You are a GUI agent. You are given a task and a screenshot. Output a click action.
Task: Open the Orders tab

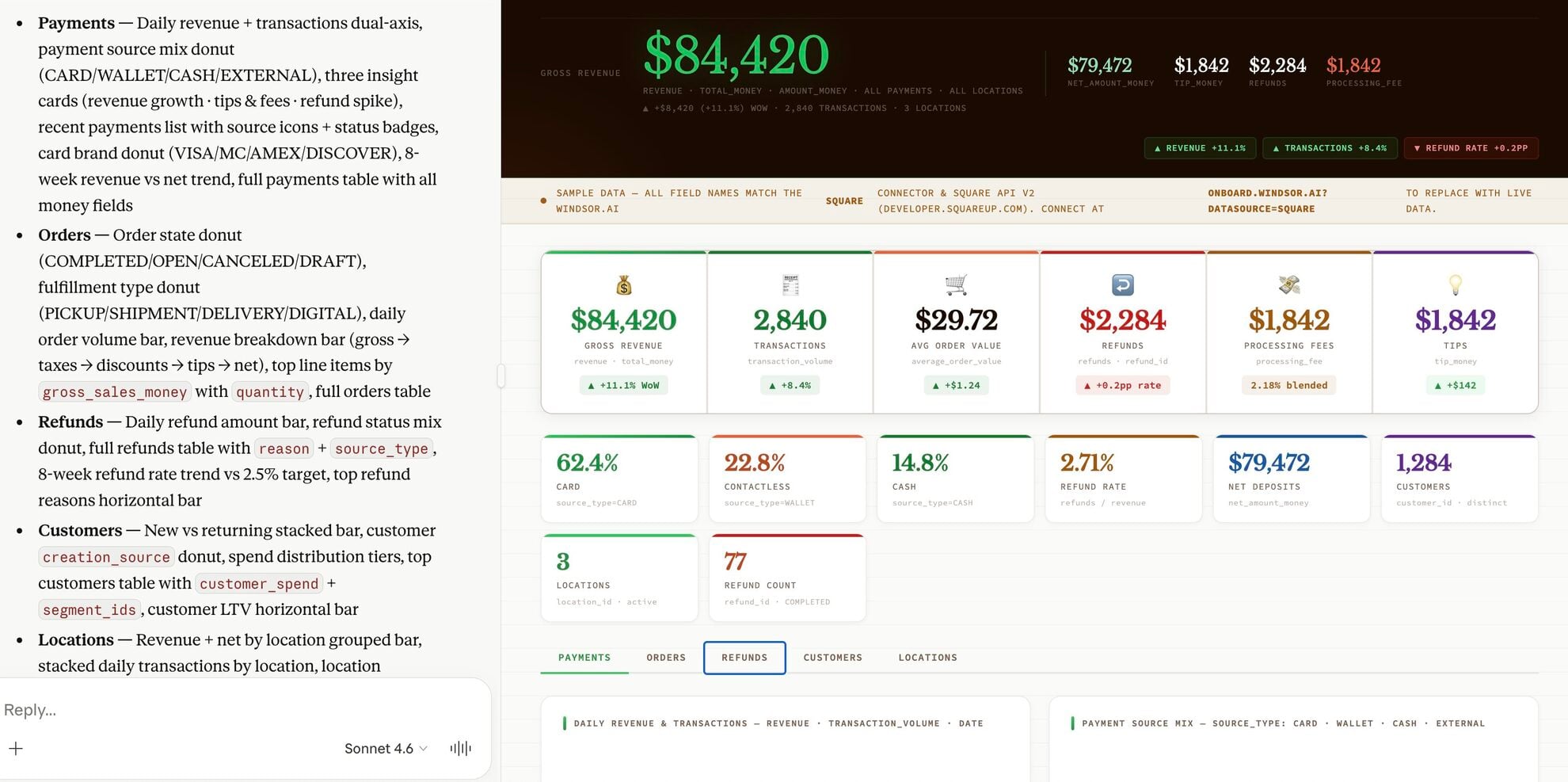pyautogui.click(x=666, y=658)
